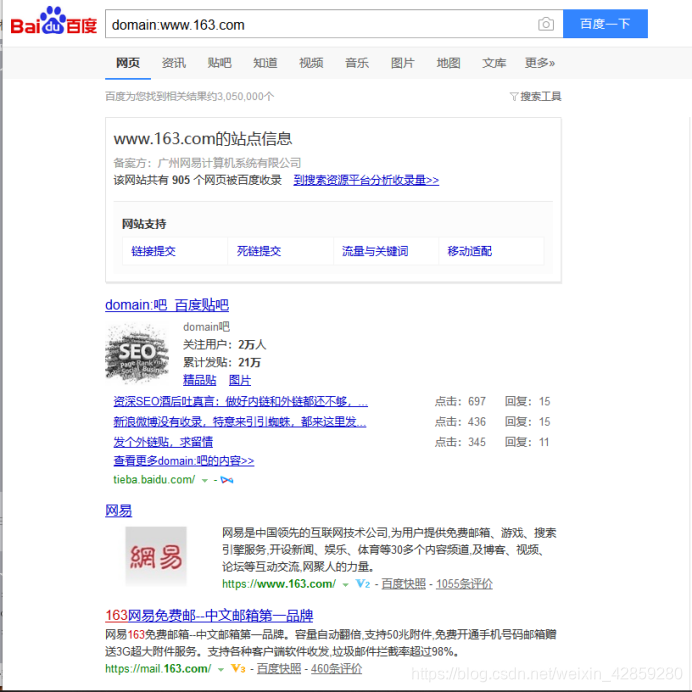Click the result count text 3,050,000个
This screenshot has width=692, height=692.
(245, 96)
